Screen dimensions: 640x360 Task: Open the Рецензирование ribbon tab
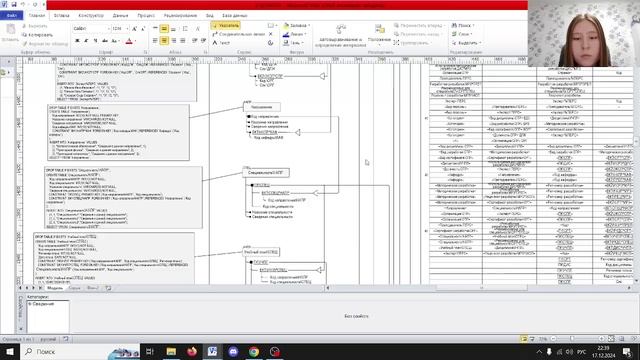[180, 16]
